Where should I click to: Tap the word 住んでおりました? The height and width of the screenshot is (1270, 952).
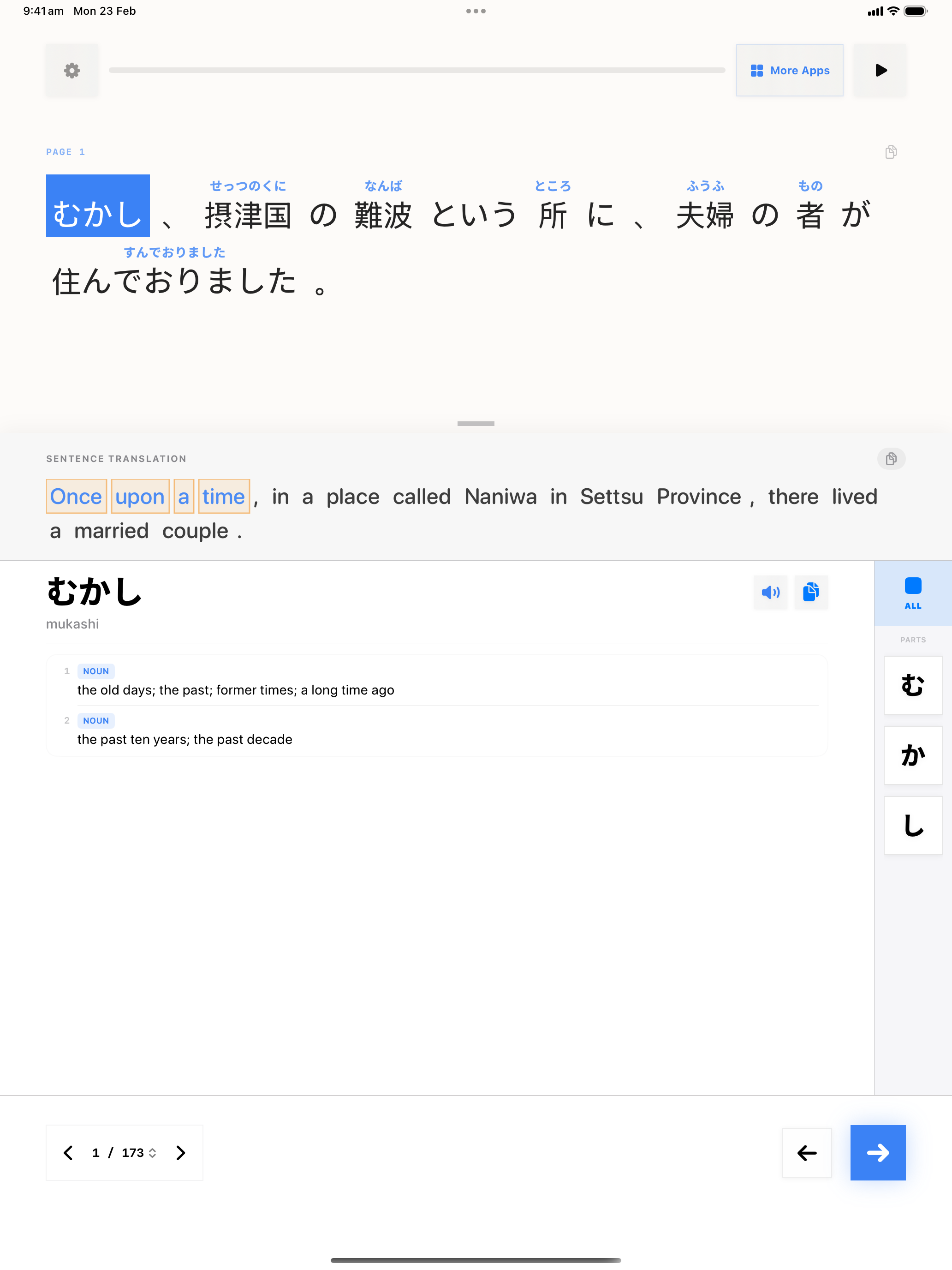click(174, 282)
